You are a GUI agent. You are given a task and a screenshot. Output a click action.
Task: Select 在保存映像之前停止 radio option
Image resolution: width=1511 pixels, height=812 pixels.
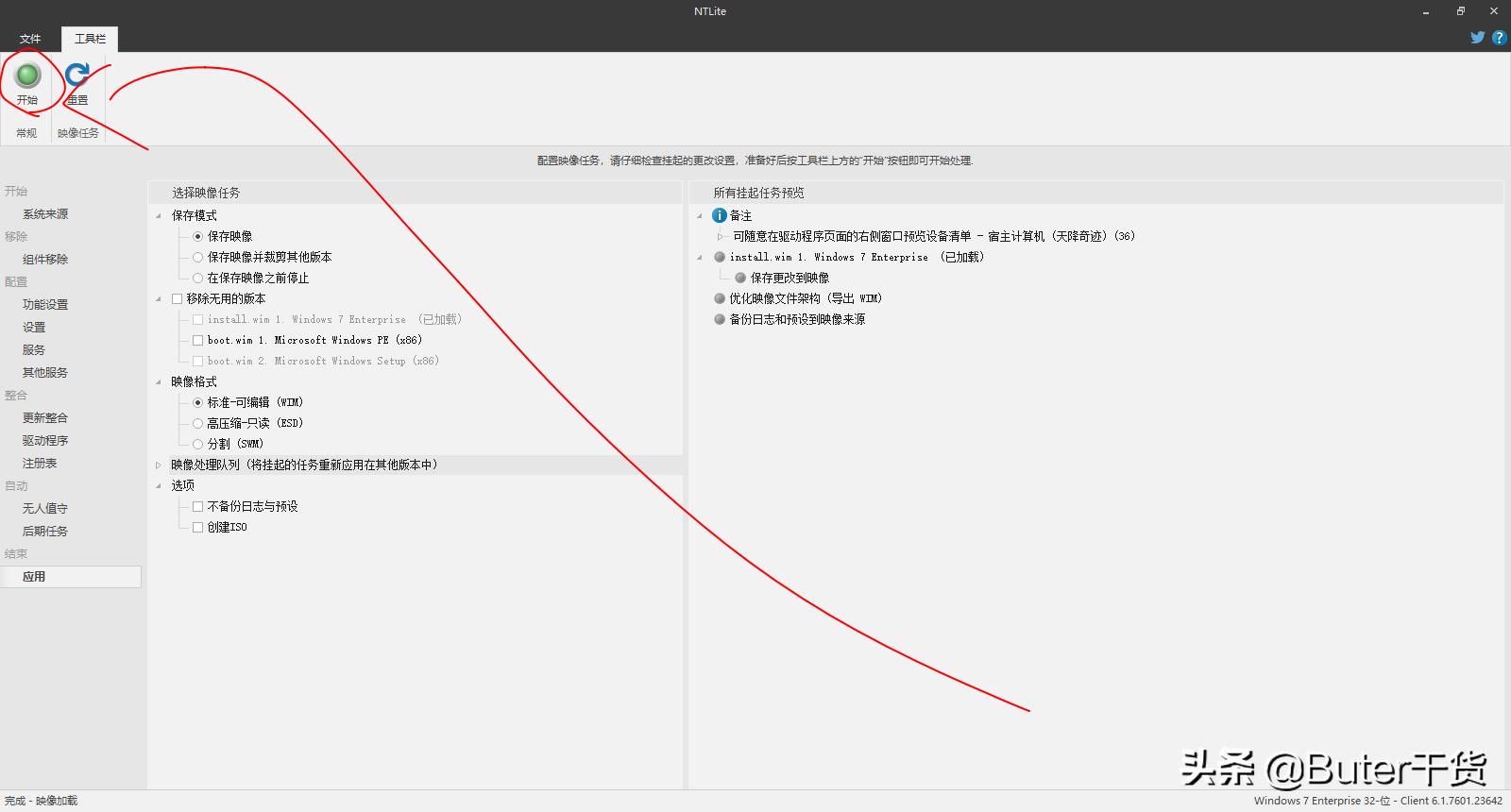pos(197,278)
